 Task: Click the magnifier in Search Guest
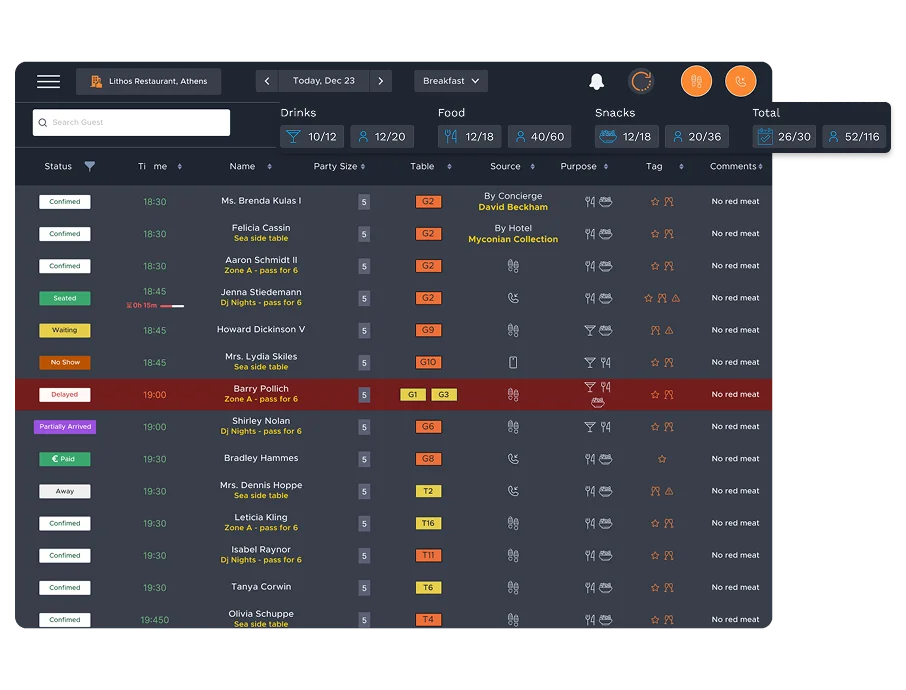(x=43, y=123)
